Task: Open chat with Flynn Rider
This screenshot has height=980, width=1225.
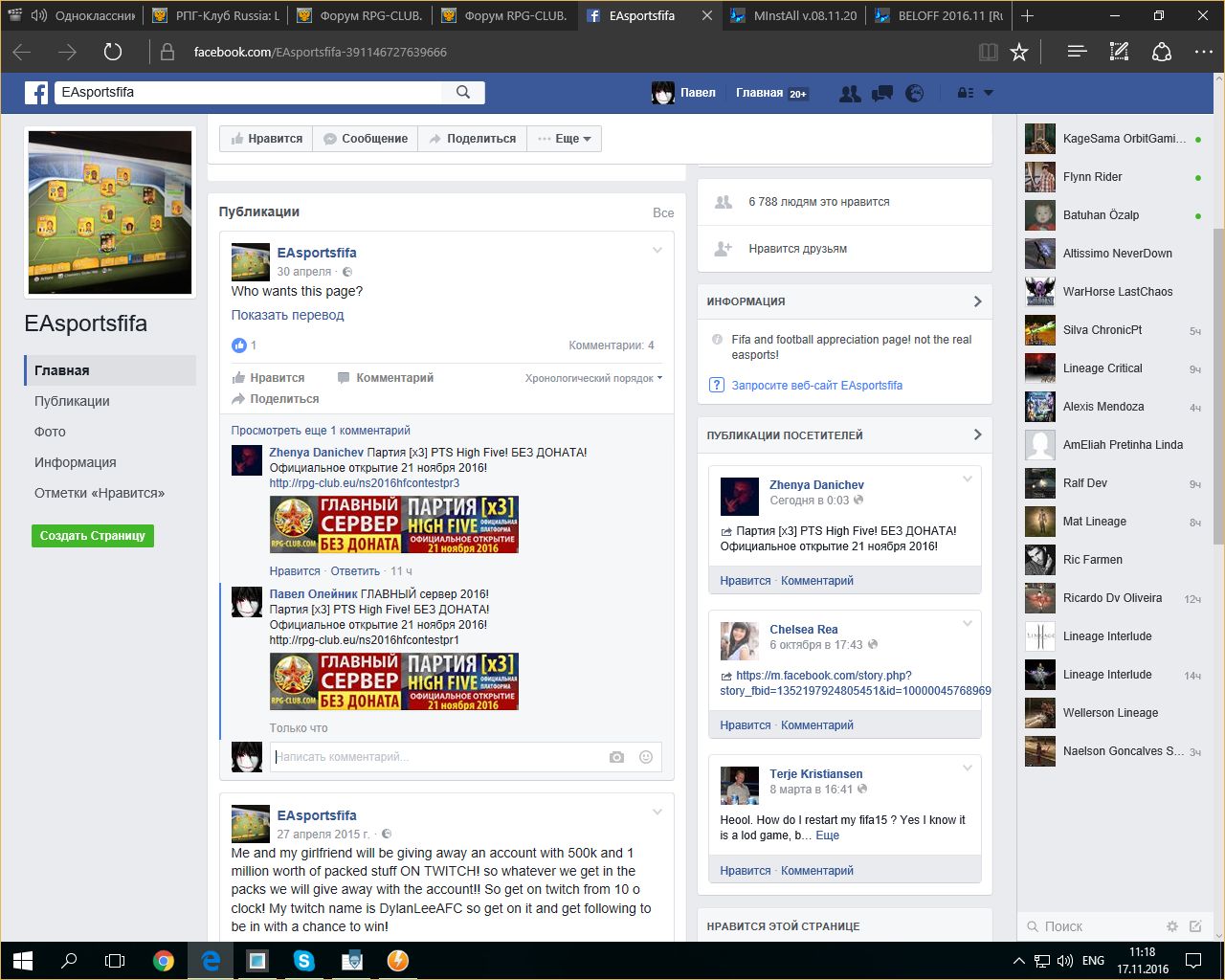Action: click(1113, 177)
